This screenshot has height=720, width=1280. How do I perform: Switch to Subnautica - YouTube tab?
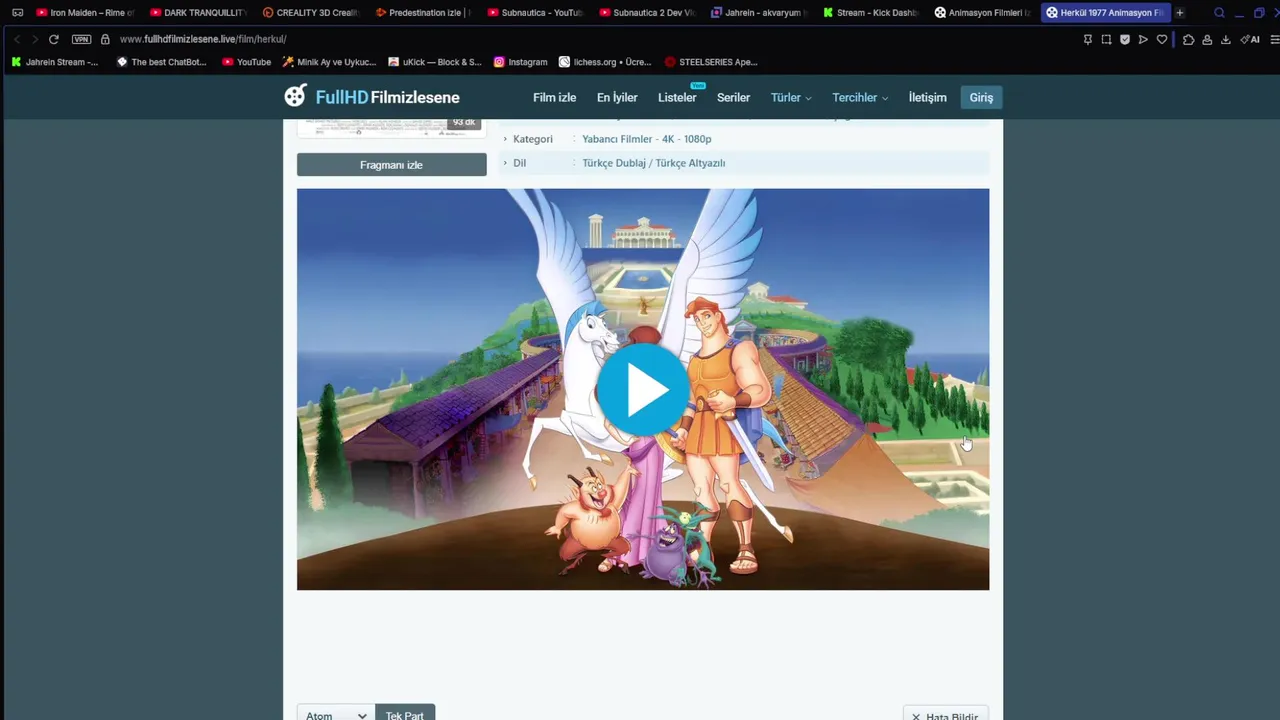(535, 13)
